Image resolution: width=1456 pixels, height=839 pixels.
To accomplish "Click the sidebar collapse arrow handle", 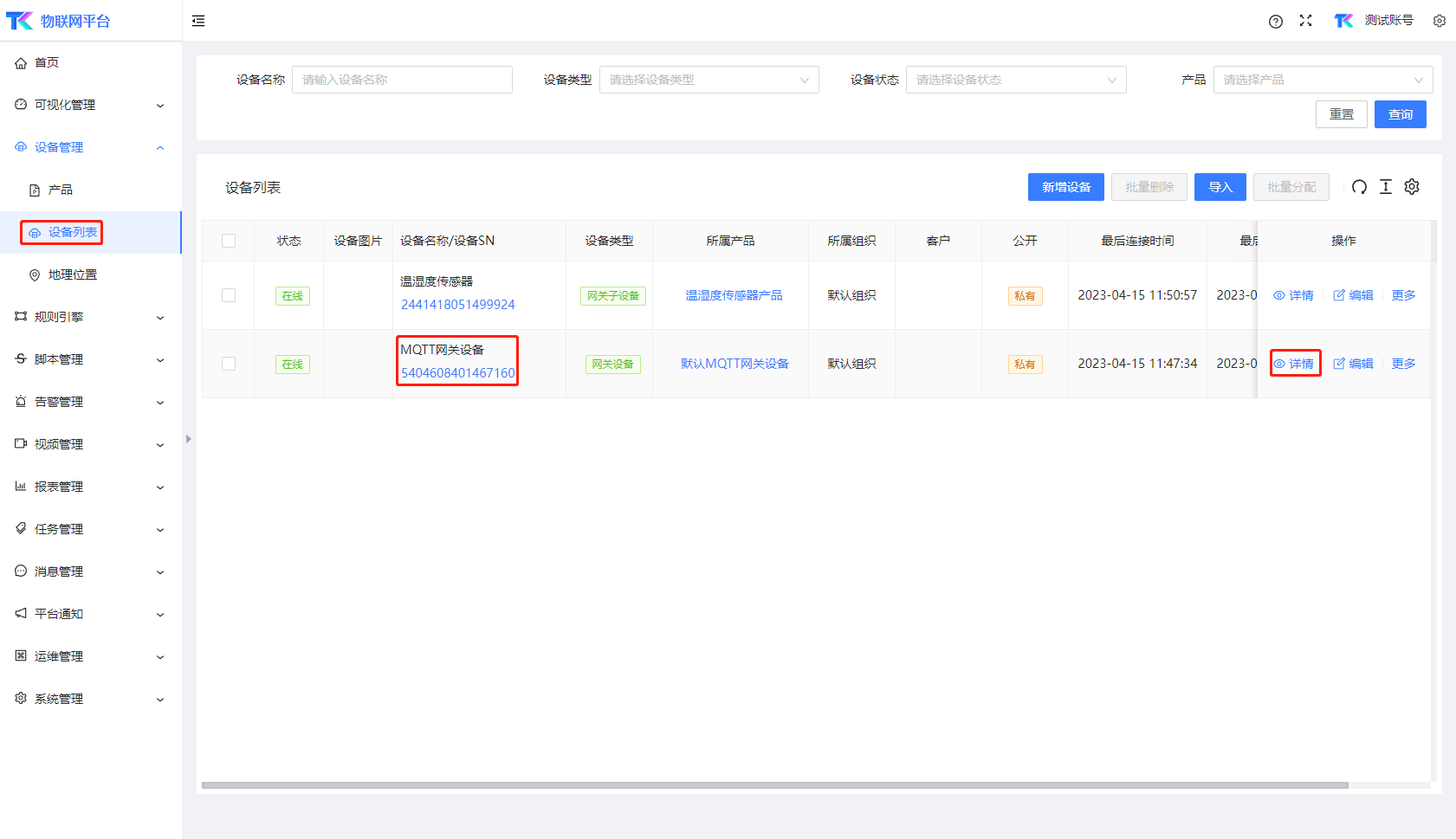I will tap(188, 439).
